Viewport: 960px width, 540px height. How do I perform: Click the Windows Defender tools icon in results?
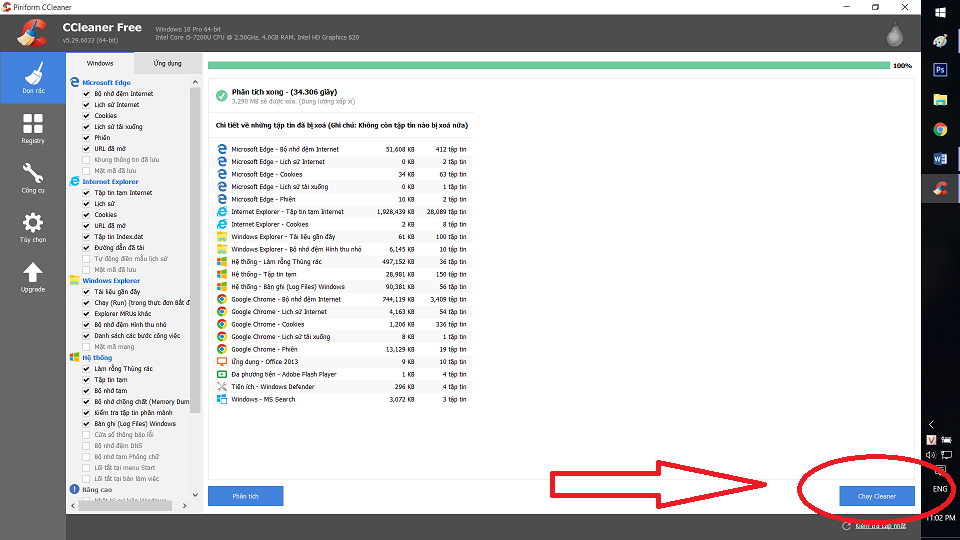coord(222,386)
